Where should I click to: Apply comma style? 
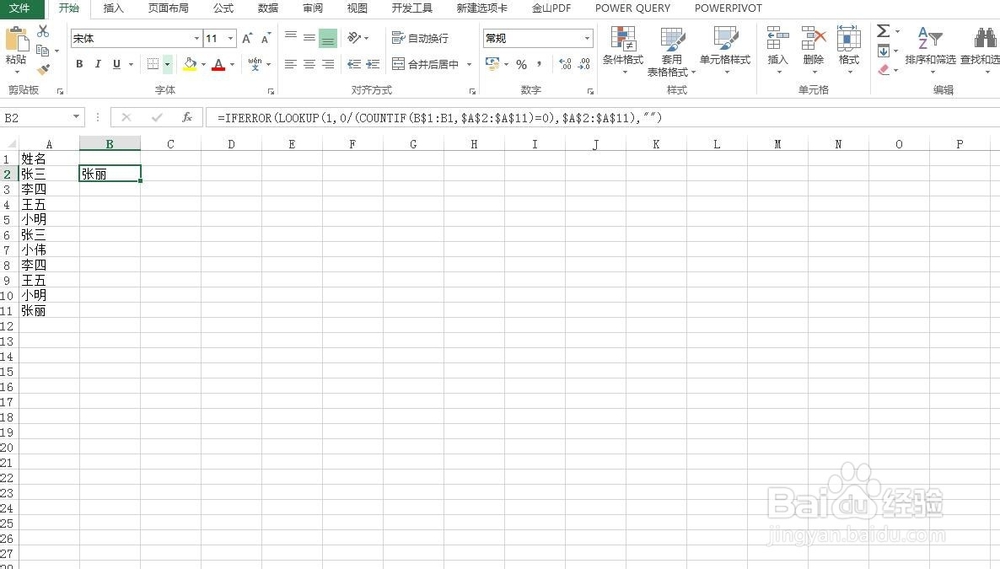(540, 64)
